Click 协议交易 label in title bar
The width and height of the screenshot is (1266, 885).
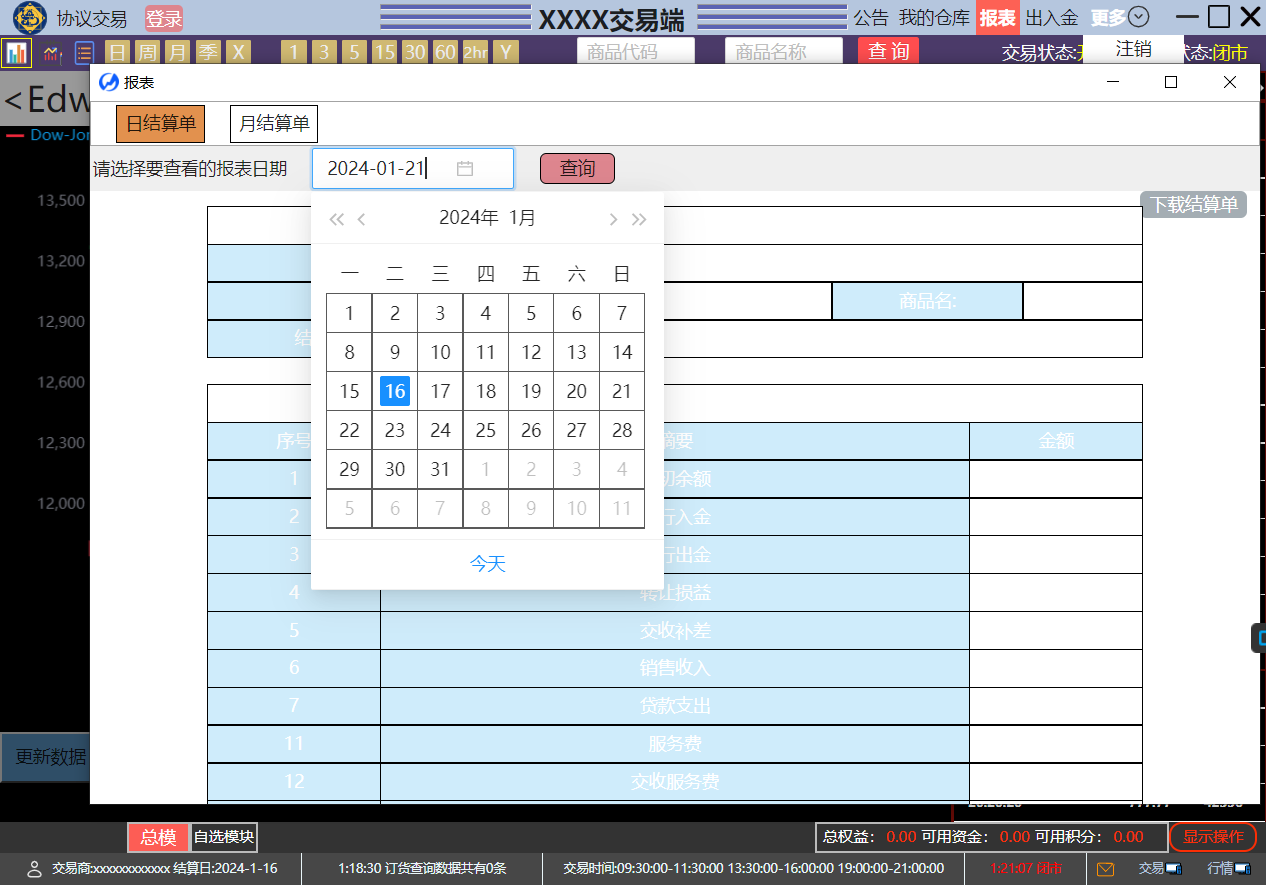pyautogui.click(x=92, y=18)
